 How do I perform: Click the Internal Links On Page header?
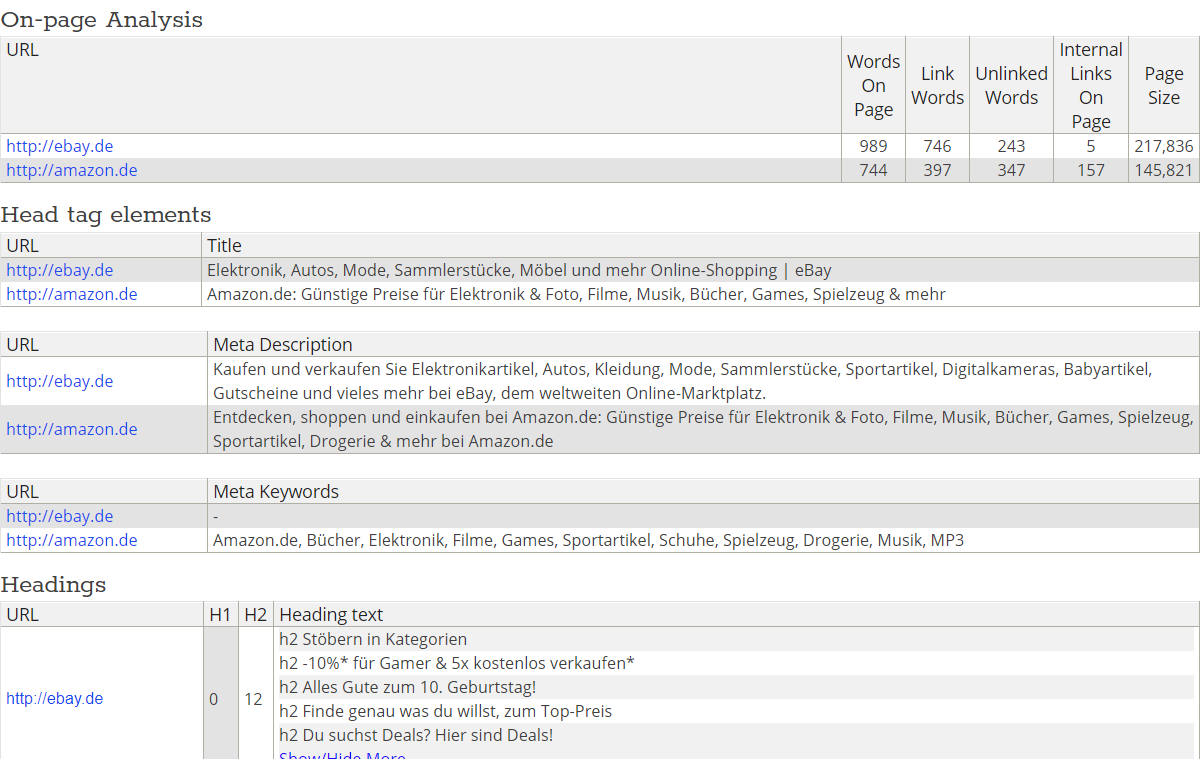1090,85
